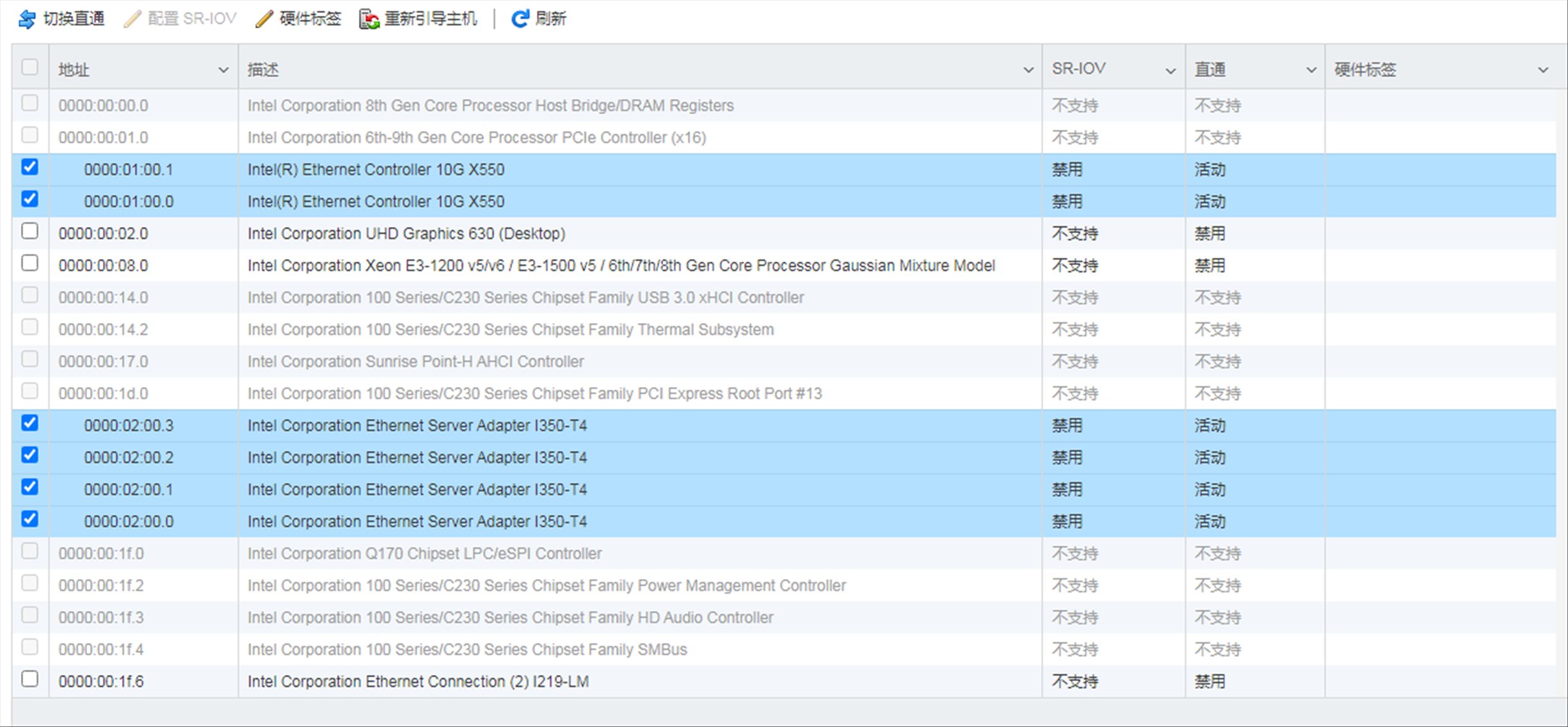Toggle the select-all header checkbox
The height and width of the screenshot is (727, 1568).
pos(29,67)
